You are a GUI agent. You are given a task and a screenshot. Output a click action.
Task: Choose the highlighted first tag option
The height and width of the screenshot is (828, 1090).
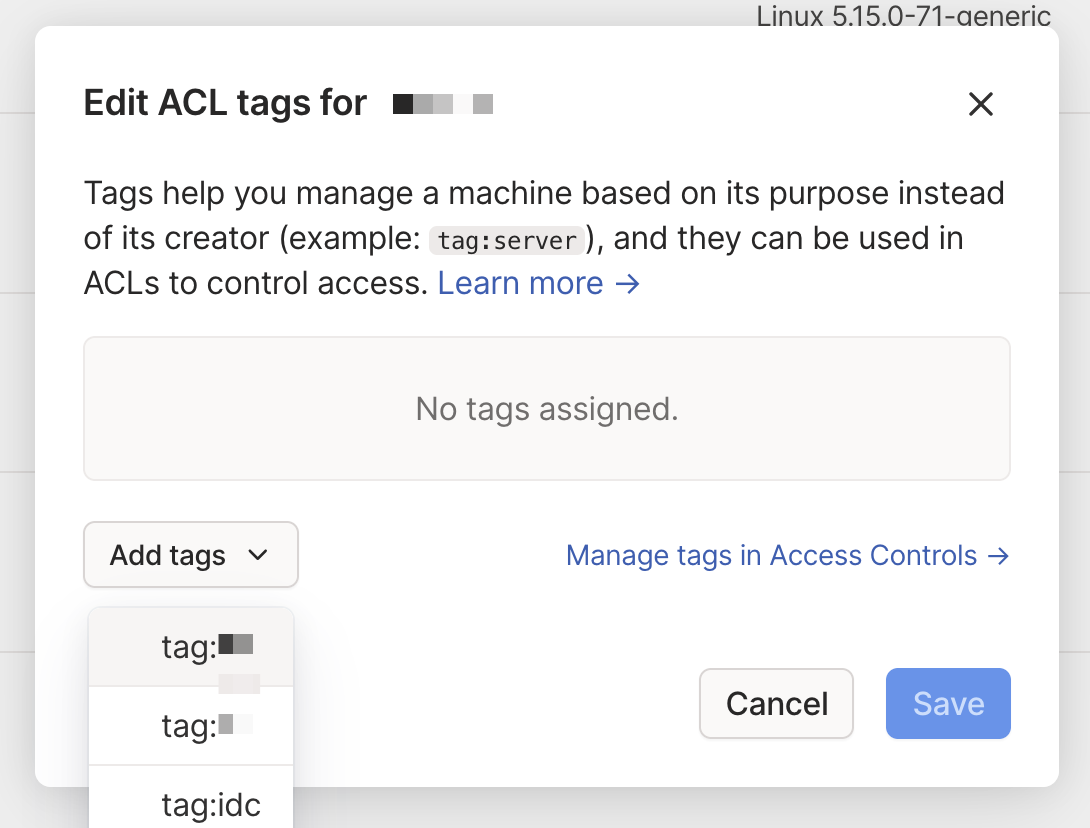tap(191, 647)
